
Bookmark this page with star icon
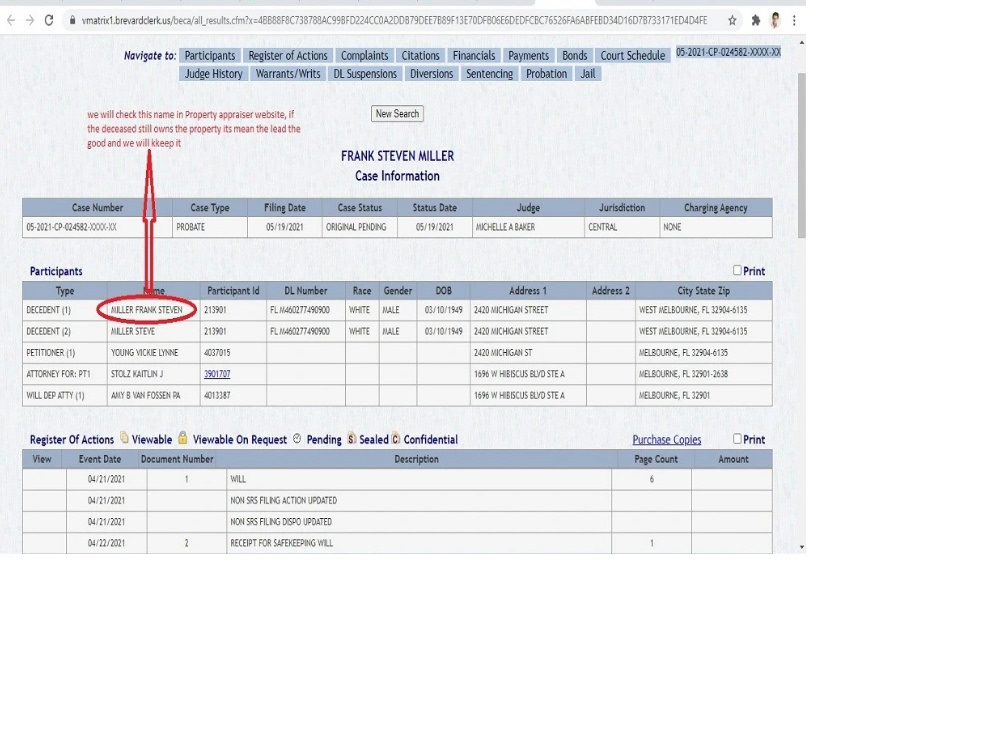coord(732,20)
